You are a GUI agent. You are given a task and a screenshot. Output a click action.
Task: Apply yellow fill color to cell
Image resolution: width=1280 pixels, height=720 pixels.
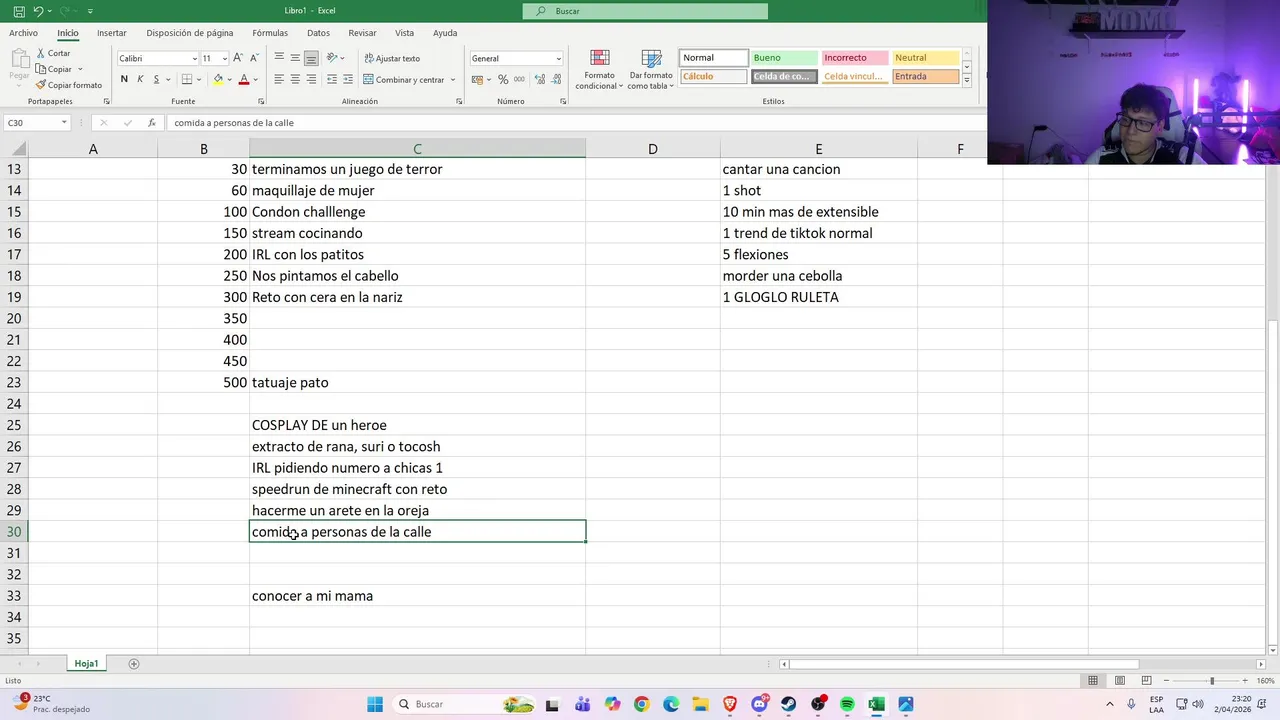tap(218, 79)
